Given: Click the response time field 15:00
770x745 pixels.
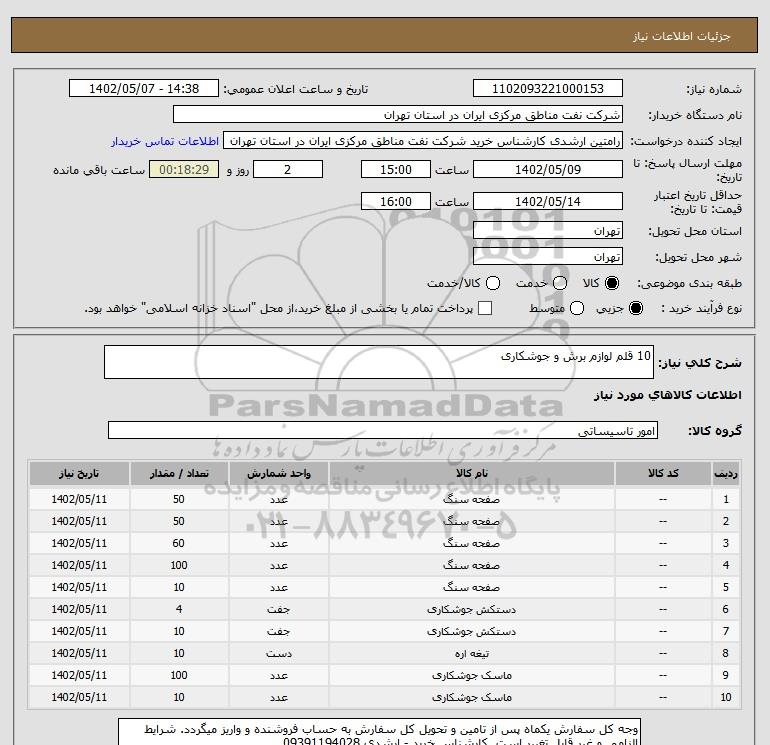Looking at the screenshot, I should [396, 169].
